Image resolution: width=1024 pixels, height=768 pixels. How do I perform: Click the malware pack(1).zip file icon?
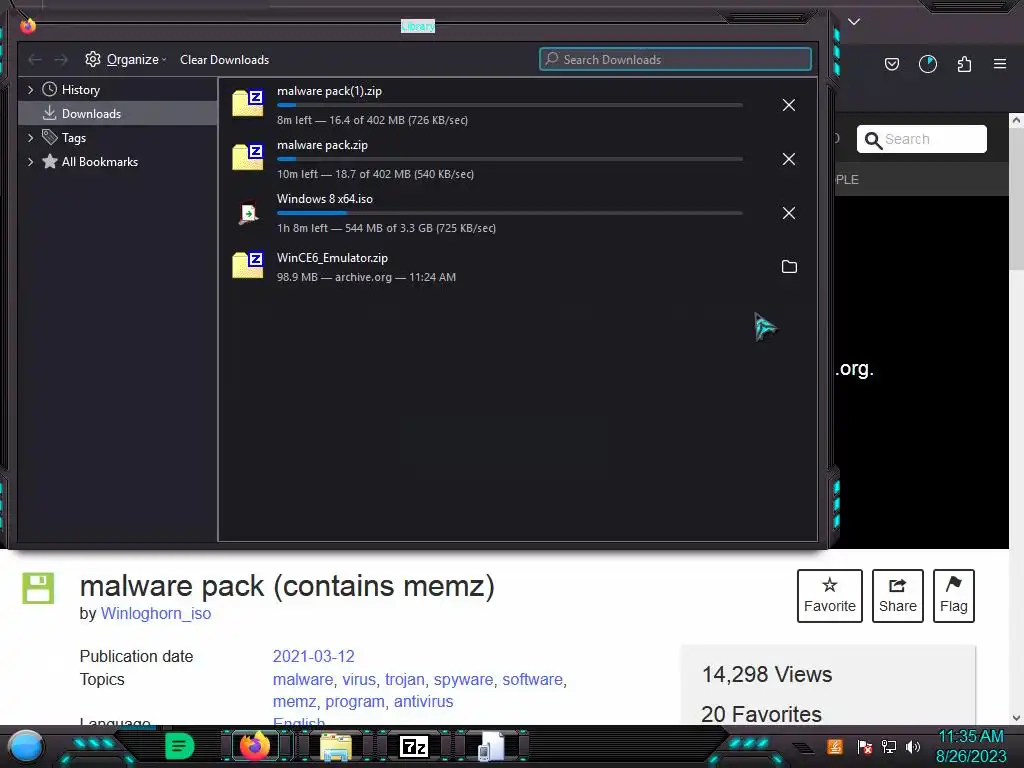[x=248, y=104]
